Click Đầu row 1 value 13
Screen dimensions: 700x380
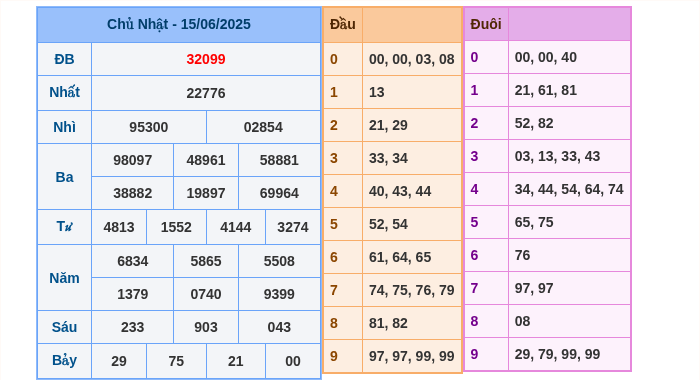[x=377, y=92]
